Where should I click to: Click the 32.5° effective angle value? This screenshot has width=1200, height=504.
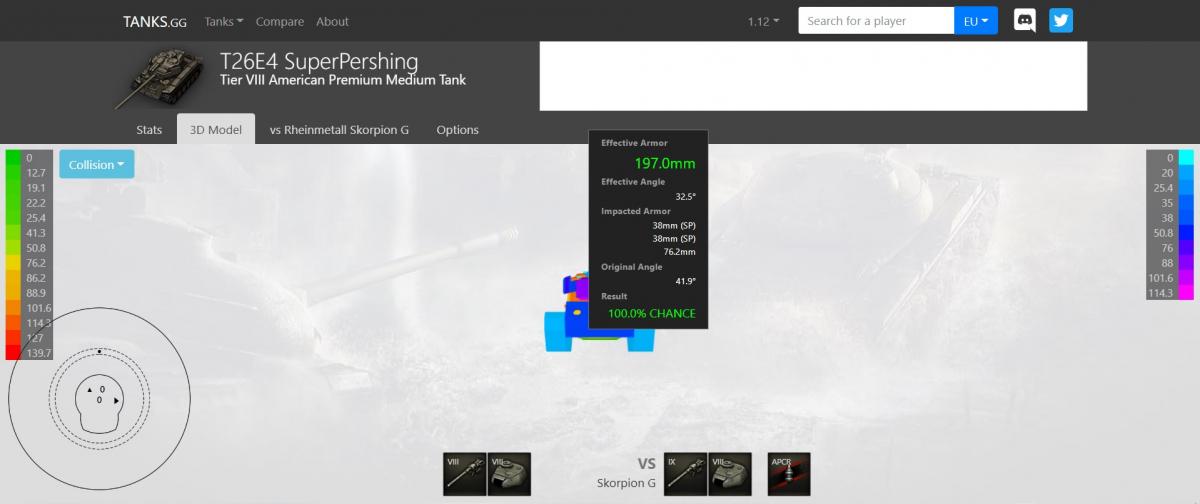click(x=686, y=197)
